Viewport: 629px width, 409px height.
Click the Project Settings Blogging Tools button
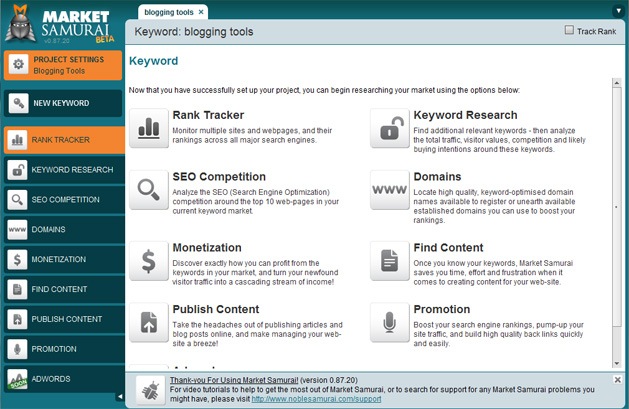pos(63,65)
